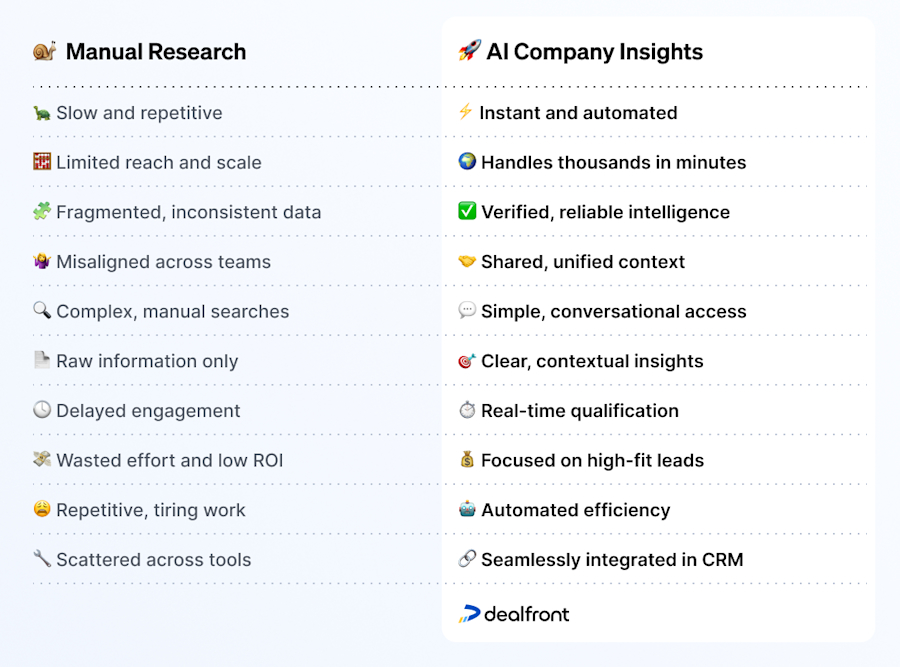Select the puzzle piece icon for Fragmented data

[x=42, y=211]
